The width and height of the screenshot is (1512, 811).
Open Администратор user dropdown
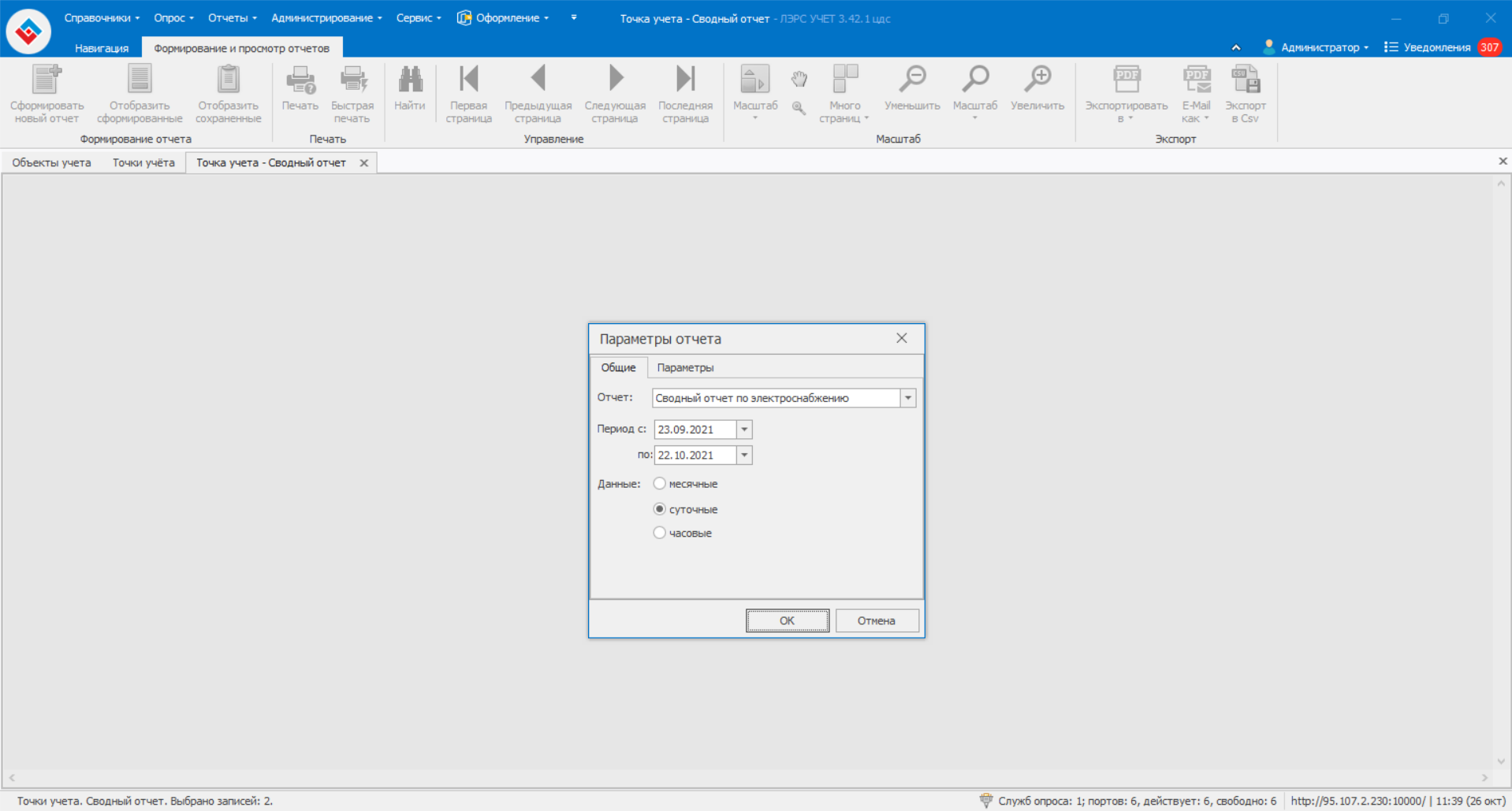1316,47
